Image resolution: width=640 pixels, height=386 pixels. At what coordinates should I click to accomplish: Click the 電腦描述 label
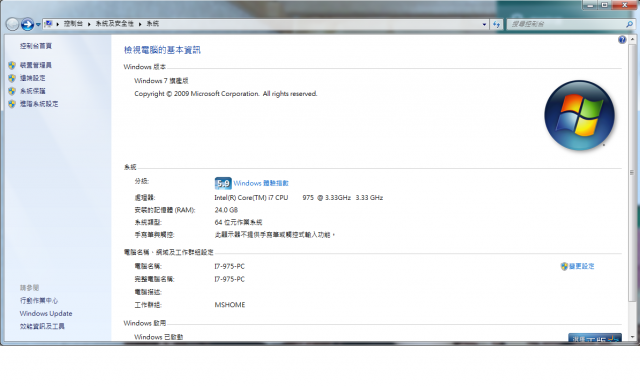coord(148,292)
